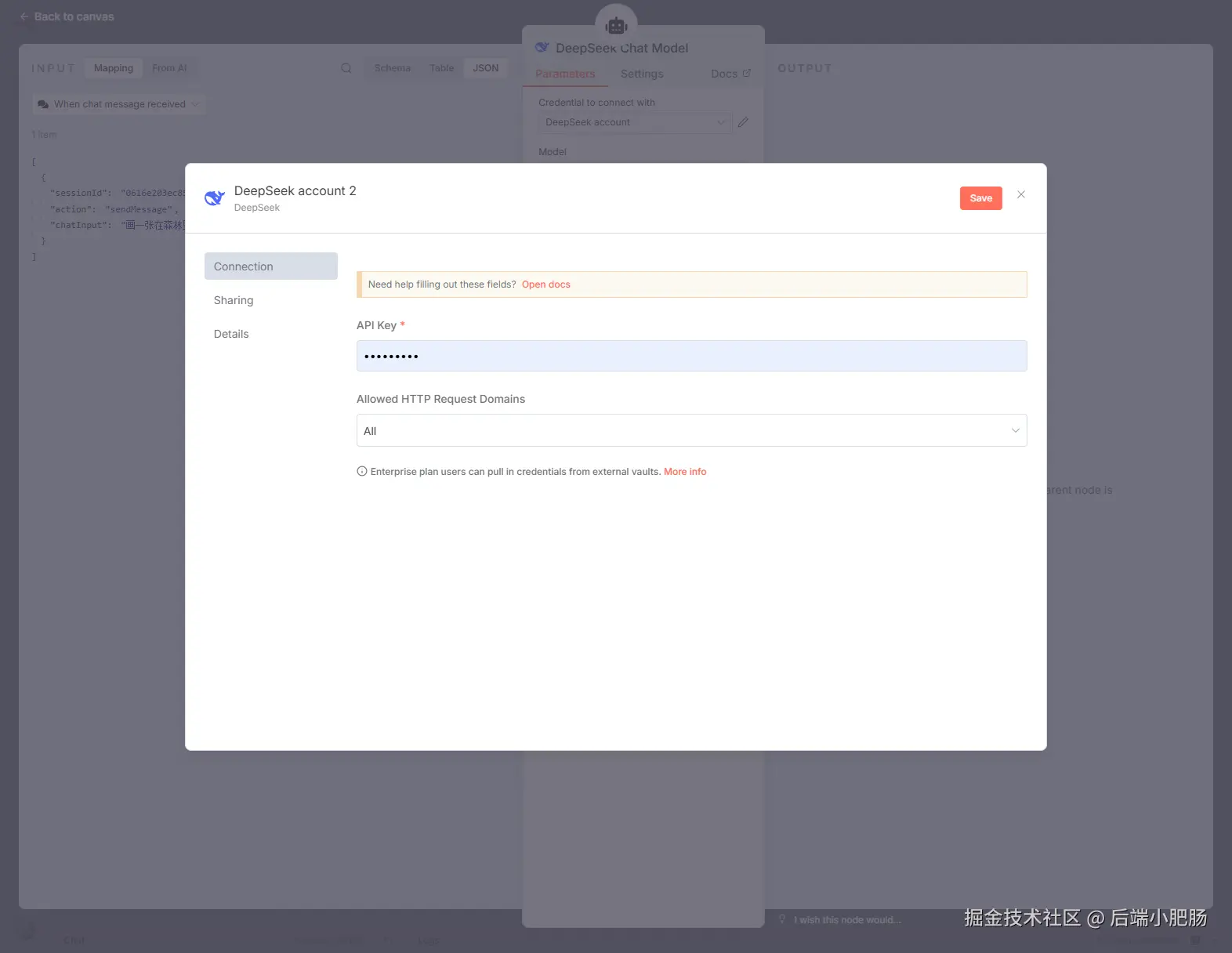The height and width of the screenshot is (953, 1232).
Task: Switch input view to Mapping
Action: pos(114,68)
